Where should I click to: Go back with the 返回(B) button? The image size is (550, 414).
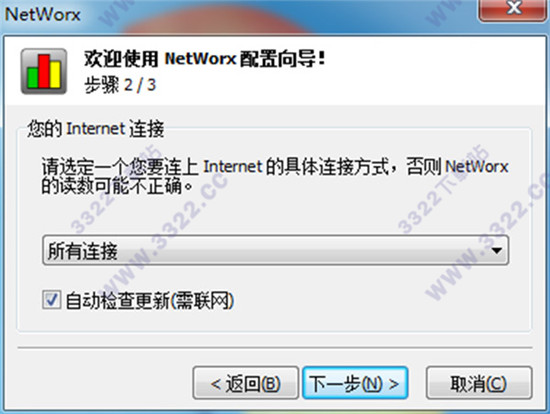pos(246,383)
